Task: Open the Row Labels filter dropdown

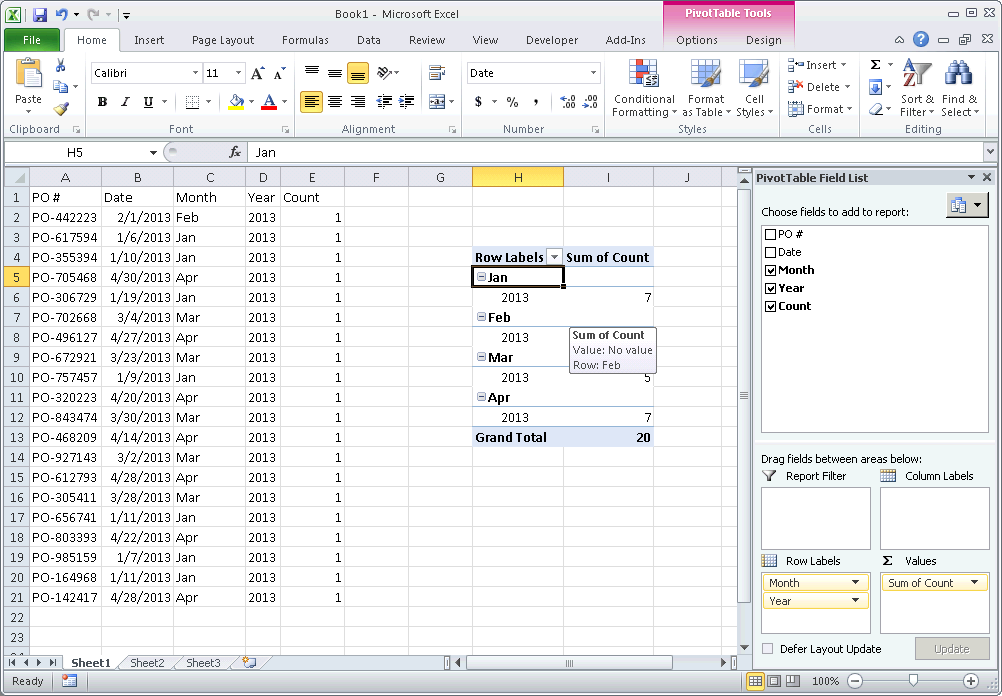Action: click(x=554, y=256)
